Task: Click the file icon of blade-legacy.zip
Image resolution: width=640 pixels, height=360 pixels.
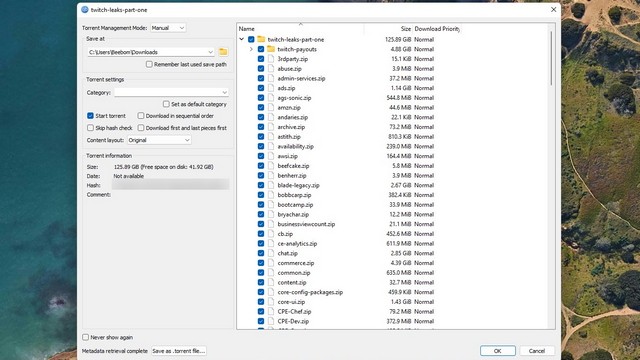Action: pos(271,185)
